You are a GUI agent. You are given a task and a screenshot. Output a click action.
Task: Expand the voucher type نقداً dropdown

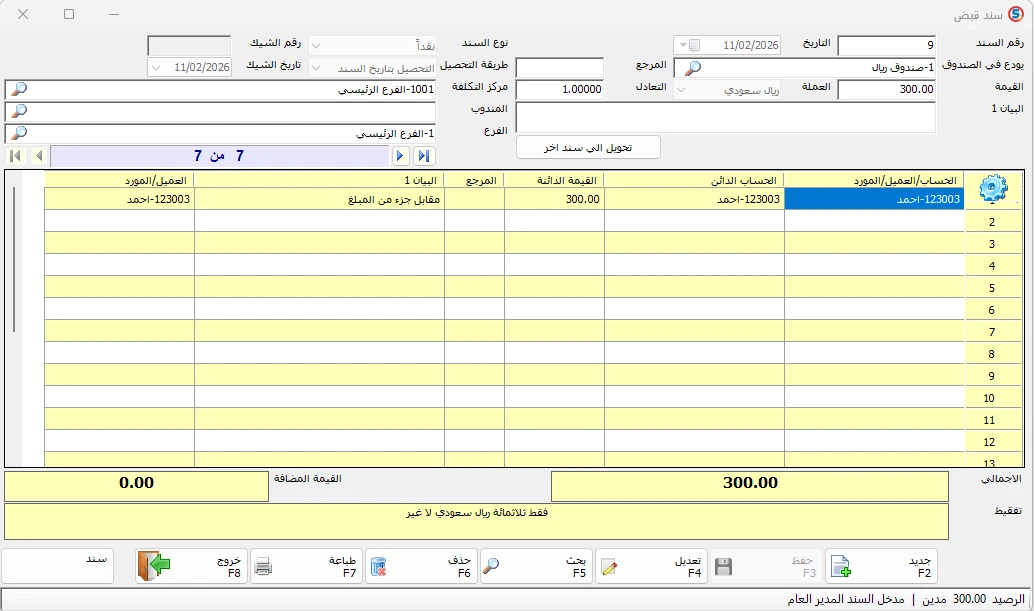pyautogui.click(x=316, y=45)
